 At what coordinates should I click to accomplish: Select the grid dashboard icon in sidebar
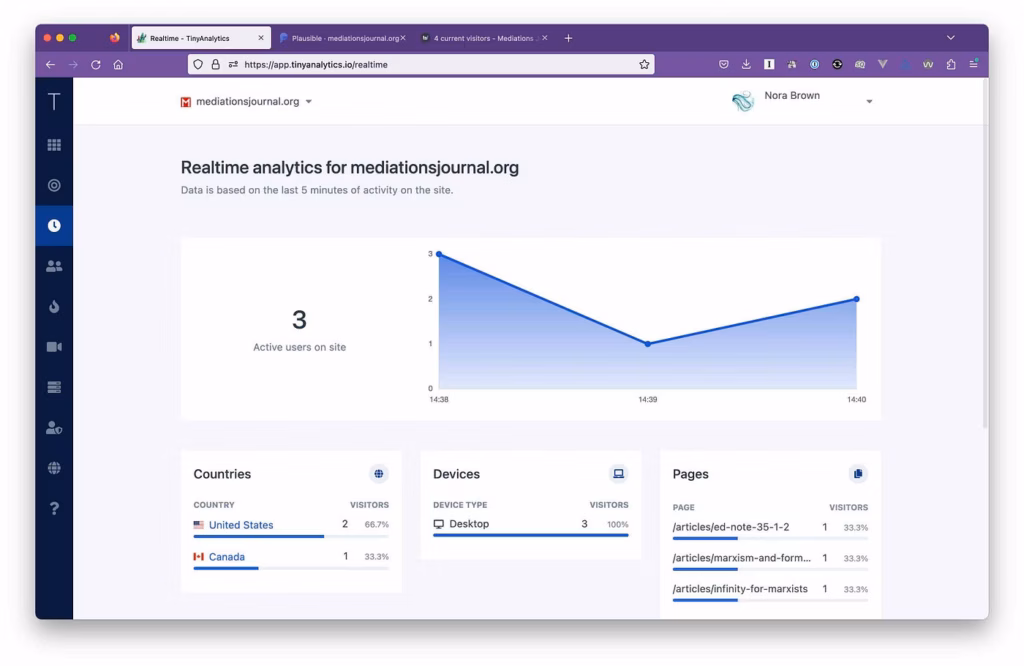[53, 144]
